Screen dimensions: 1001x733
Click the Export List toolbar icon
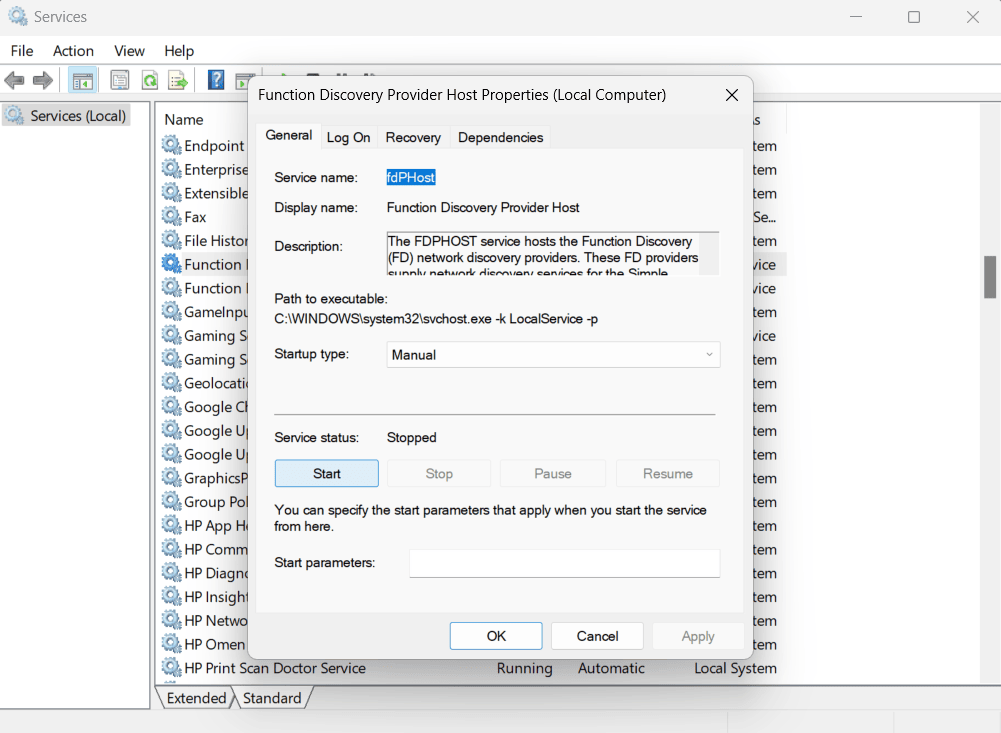click(x=177, y=79)
